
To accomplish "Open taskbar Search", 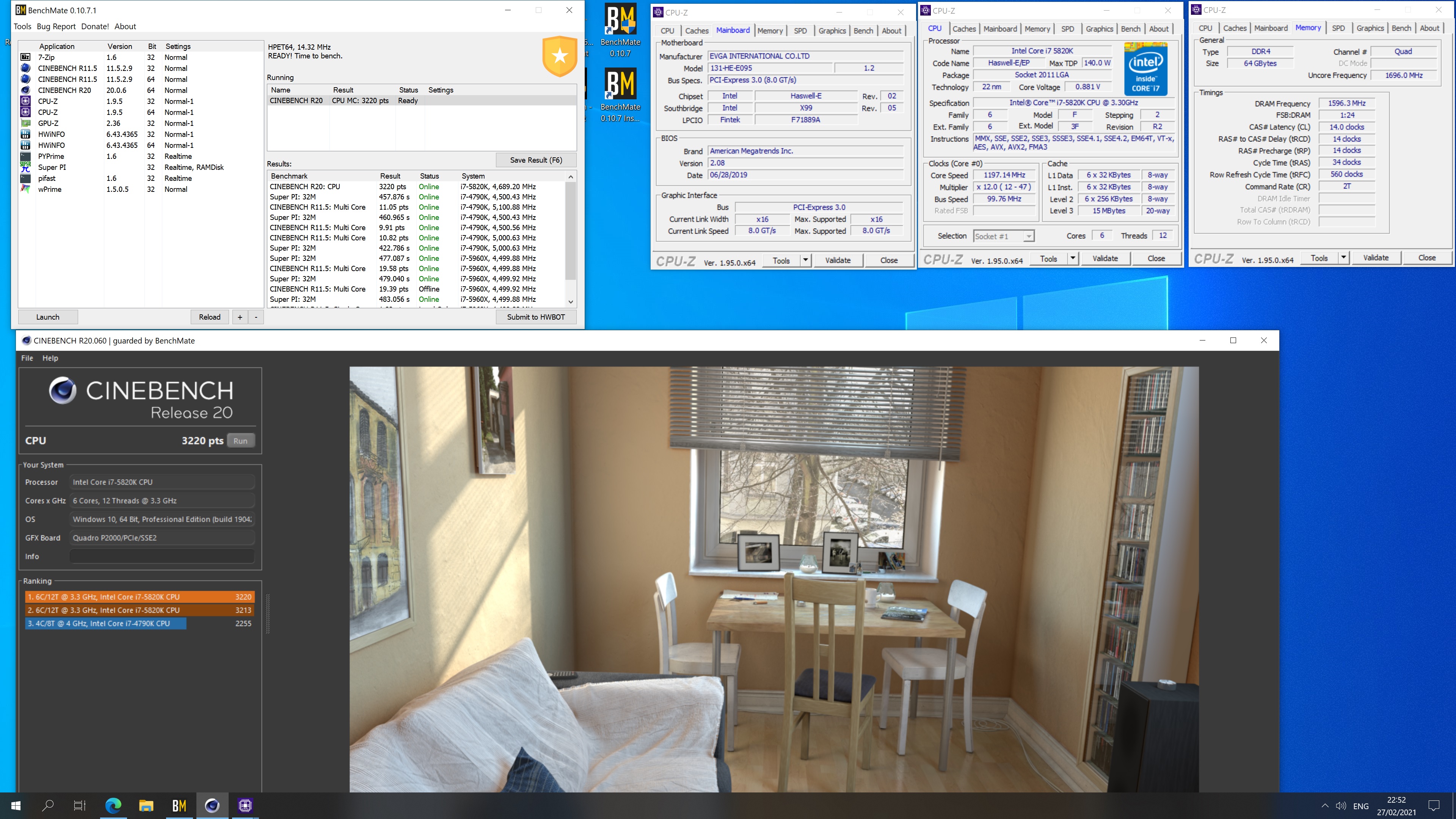I will click(x=48, y=805).
